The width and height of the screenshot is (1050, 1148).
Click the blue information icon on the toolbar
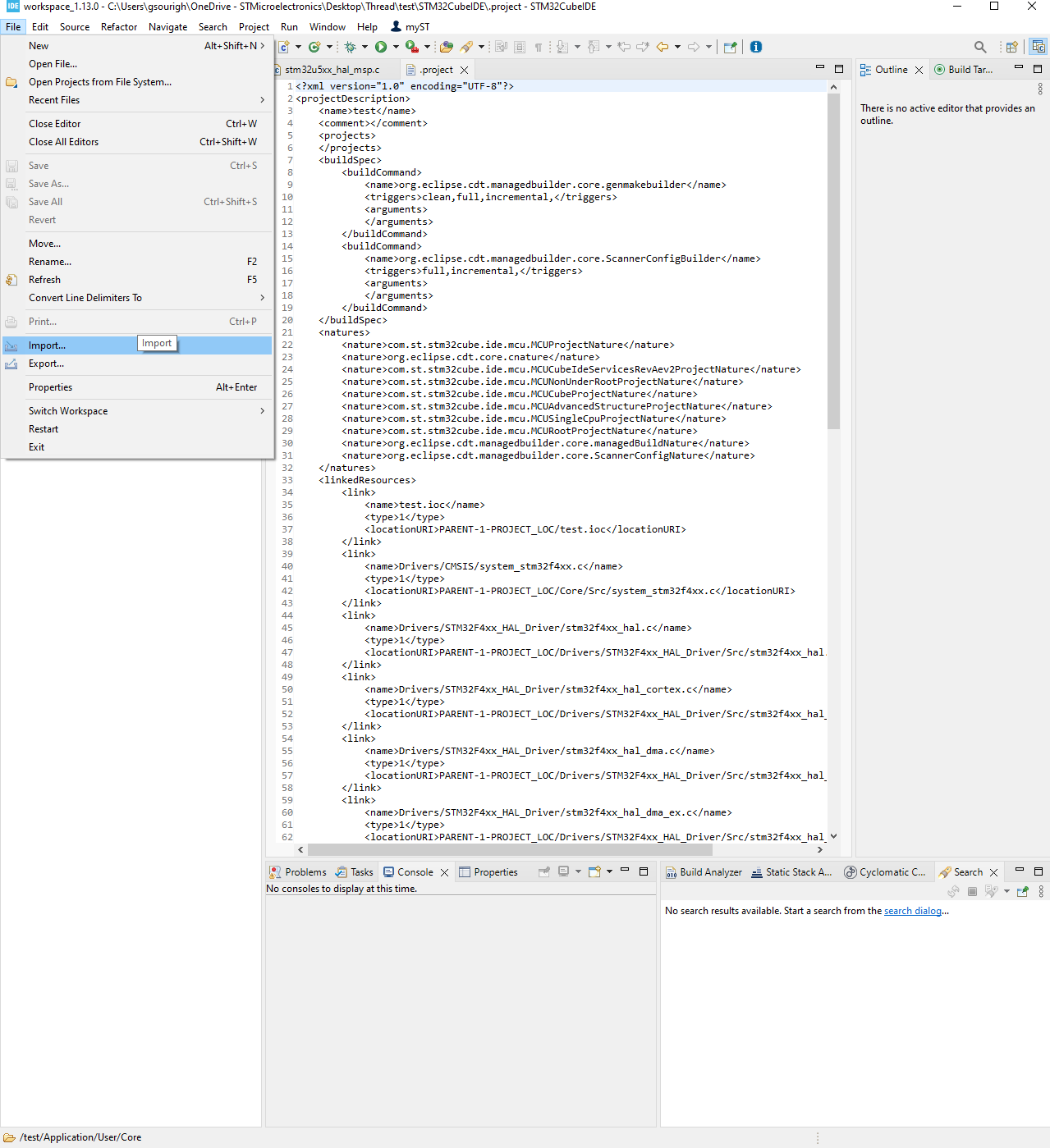pos(755,47)
